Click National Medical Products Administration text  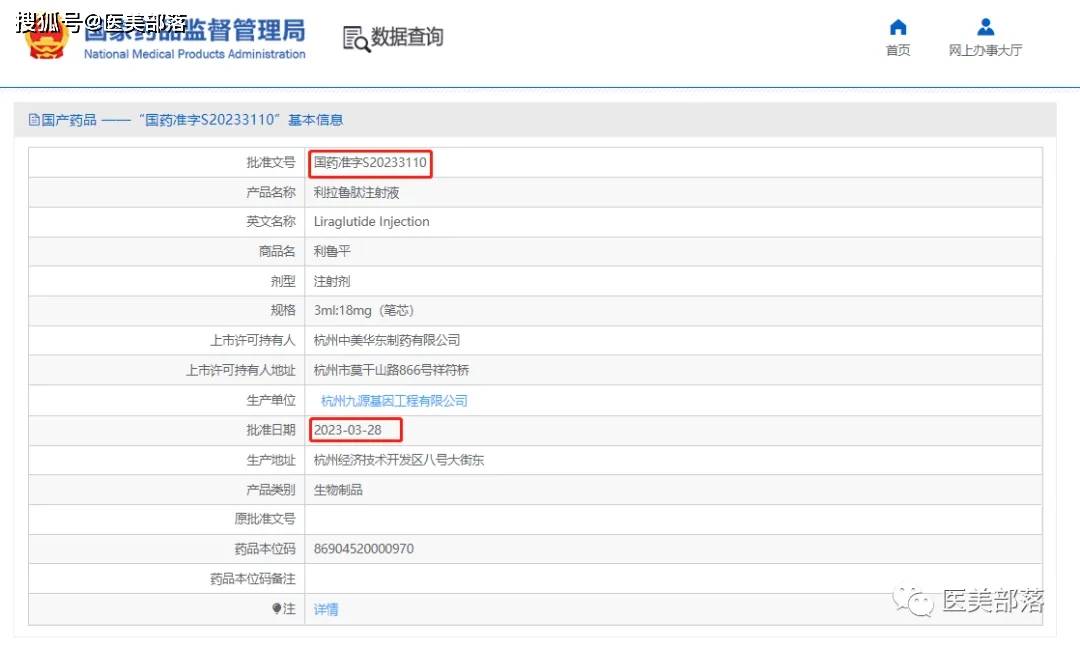(194, 54)
